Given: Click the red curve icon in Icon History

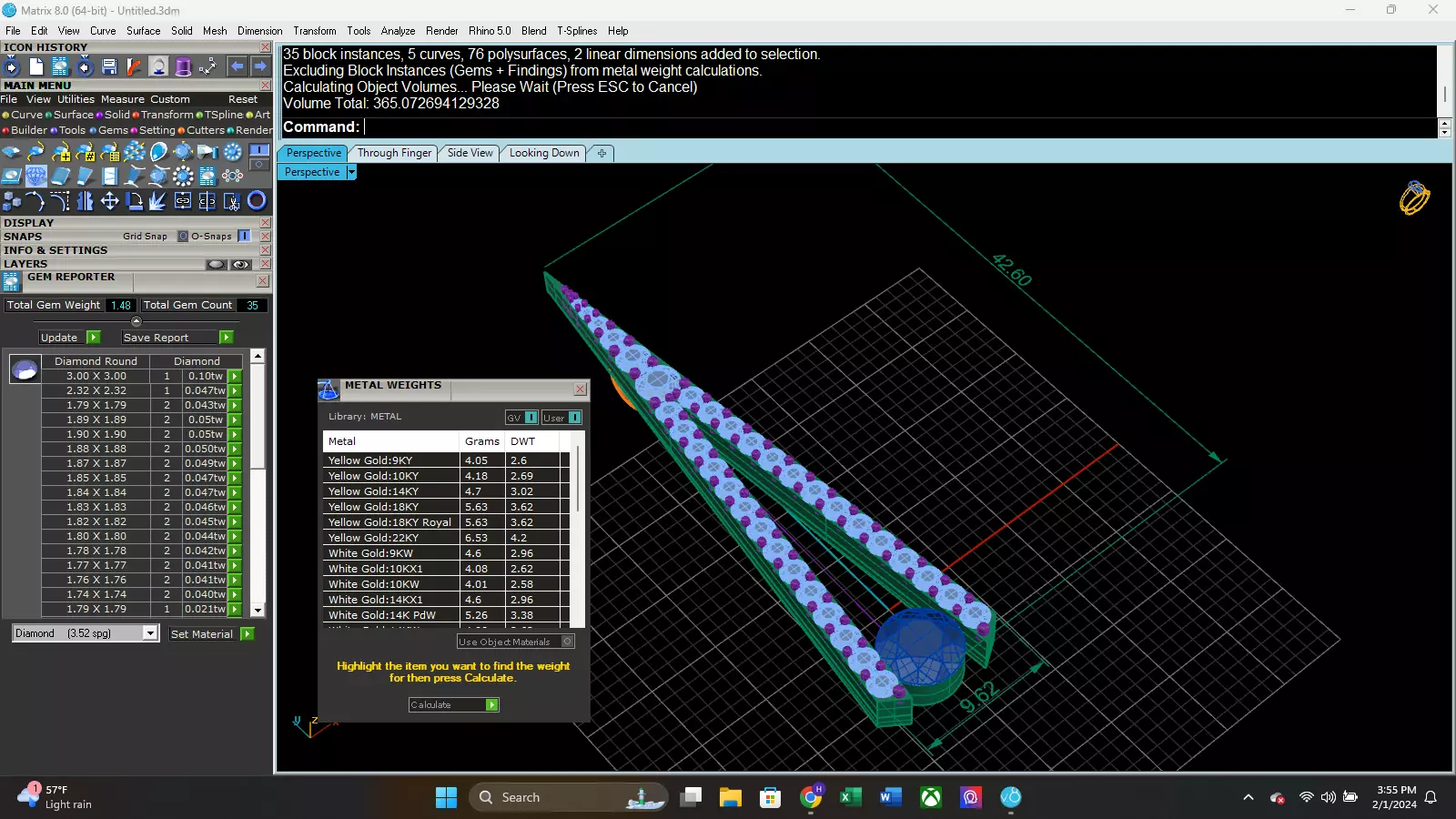Looking at the screenshot, I should 134,66.
